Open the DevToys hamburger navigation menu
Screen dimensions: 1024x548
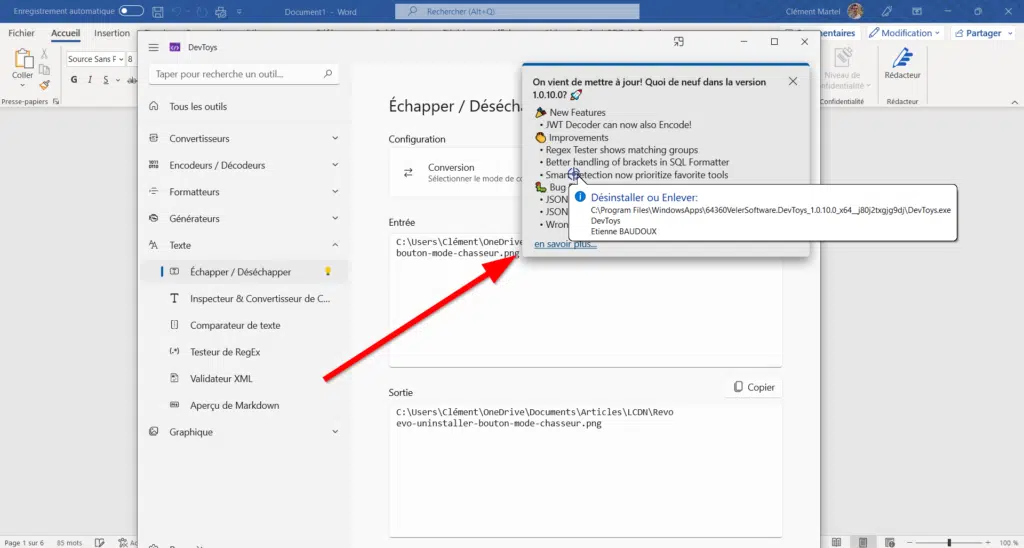(x=153, y=48)
